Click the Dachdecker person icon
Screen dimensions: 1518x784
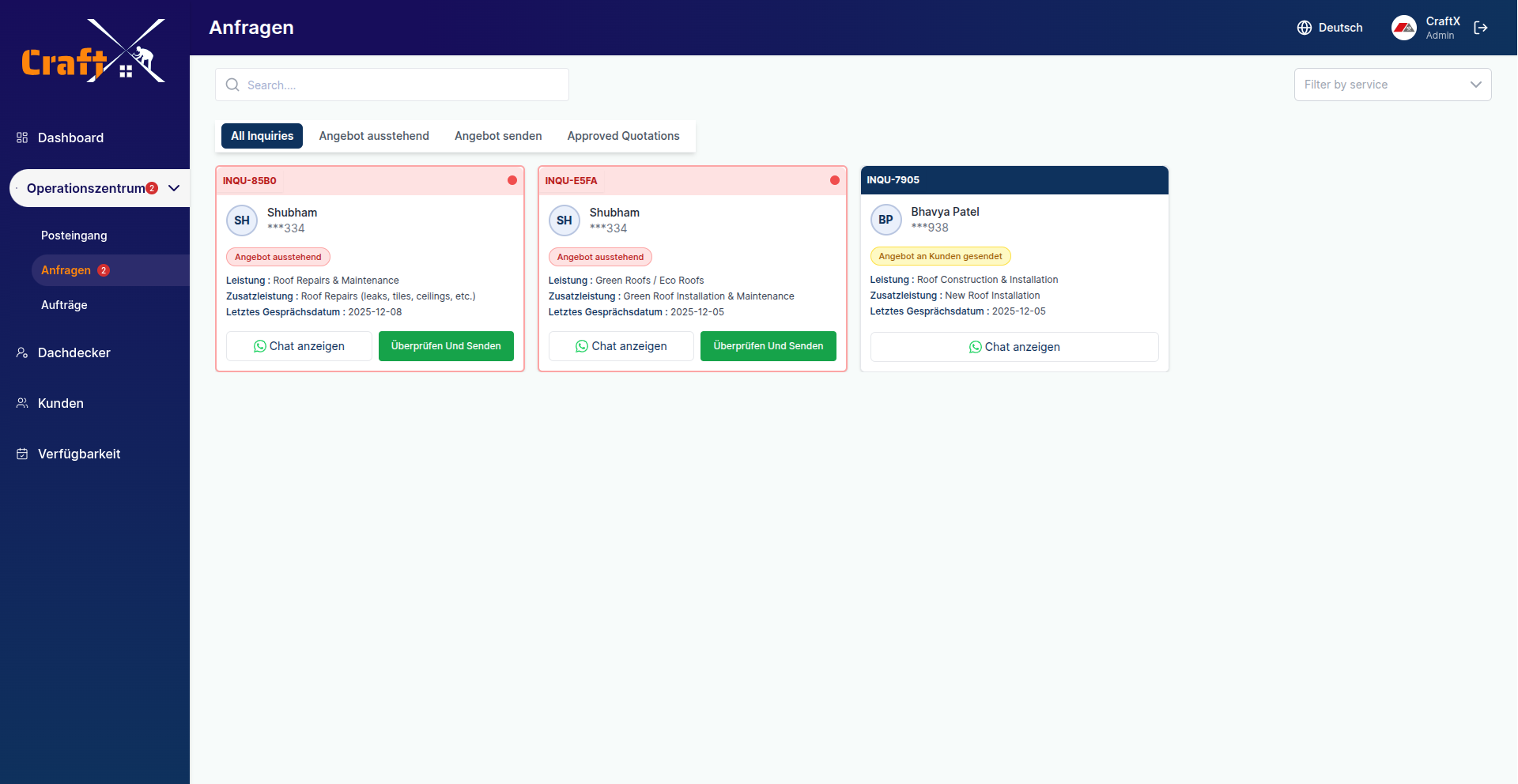tap(22, 352)
